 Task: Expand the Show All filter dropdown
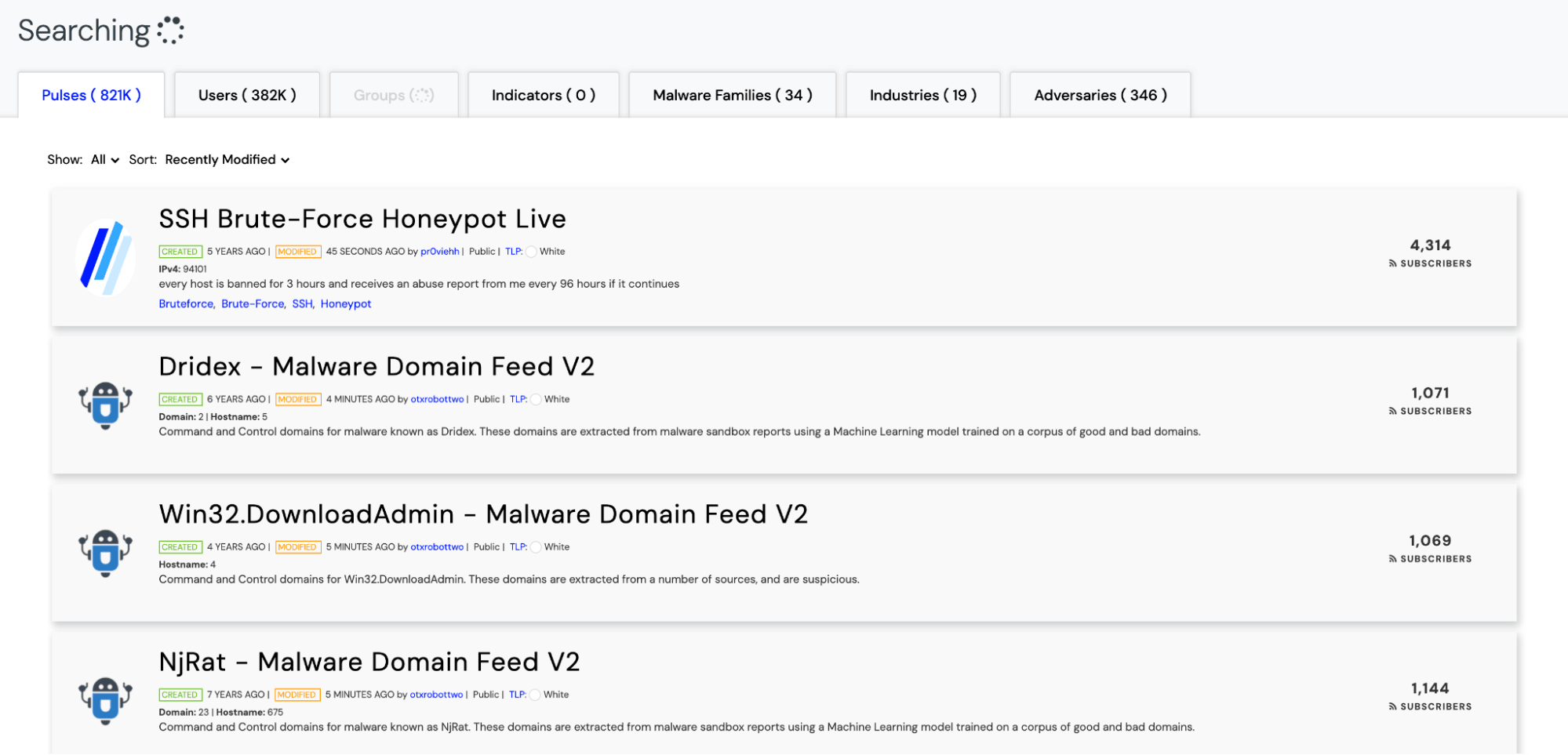pos(105,160)
